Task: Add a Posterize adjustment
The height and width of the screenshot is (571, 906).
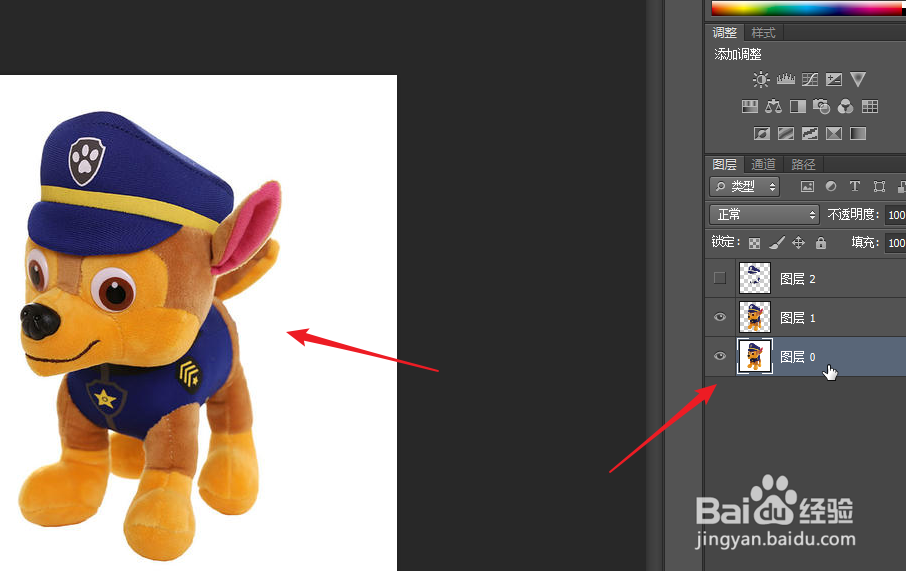Action: coord(785,134)
